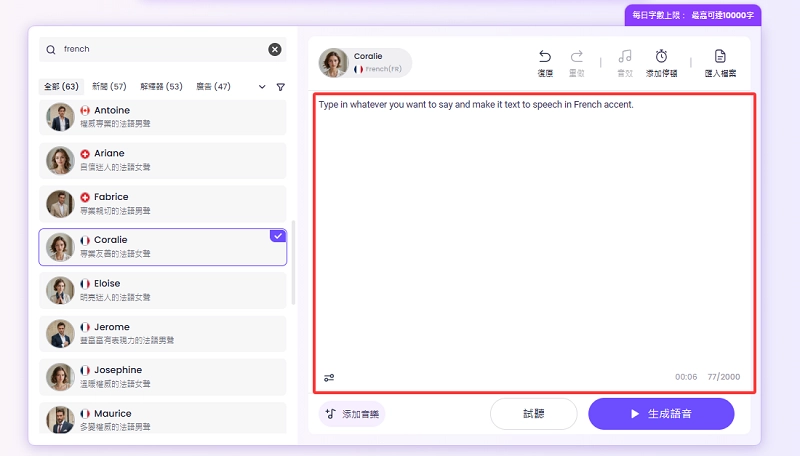This screenshot has width=800, height=456.
Task: Click Eloise's avatar thumbnail
Action: coord(60,290)
